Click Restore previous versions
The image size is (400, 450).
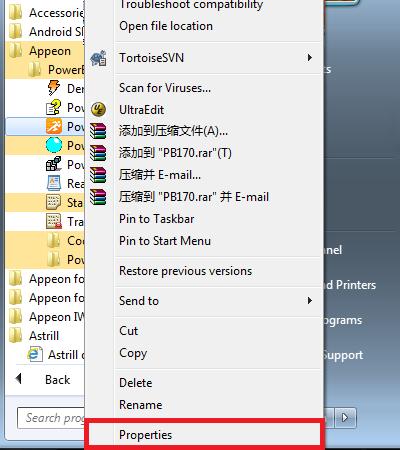[186, 271]
